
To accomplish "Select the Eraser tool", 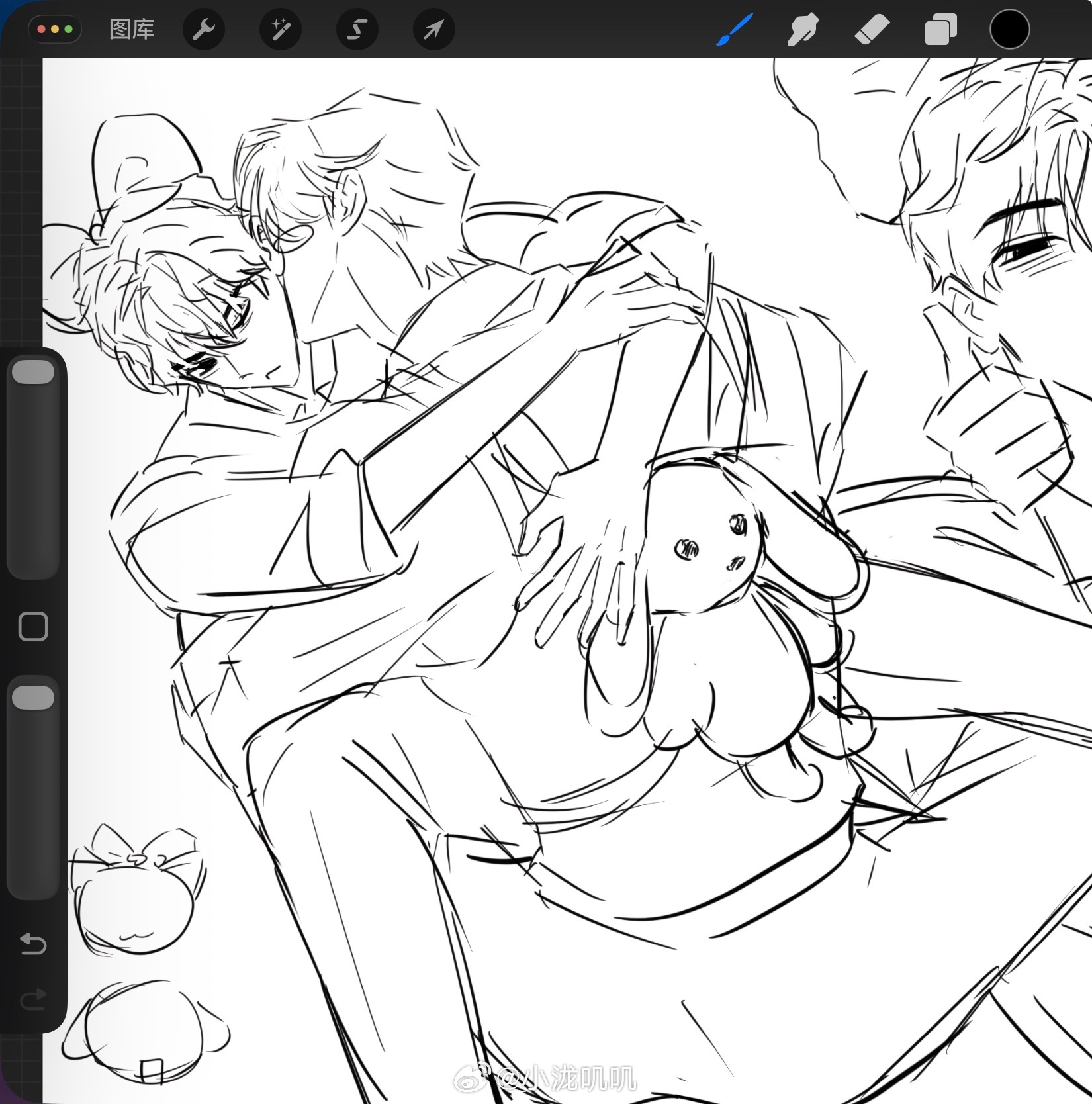I will point(872,30).
